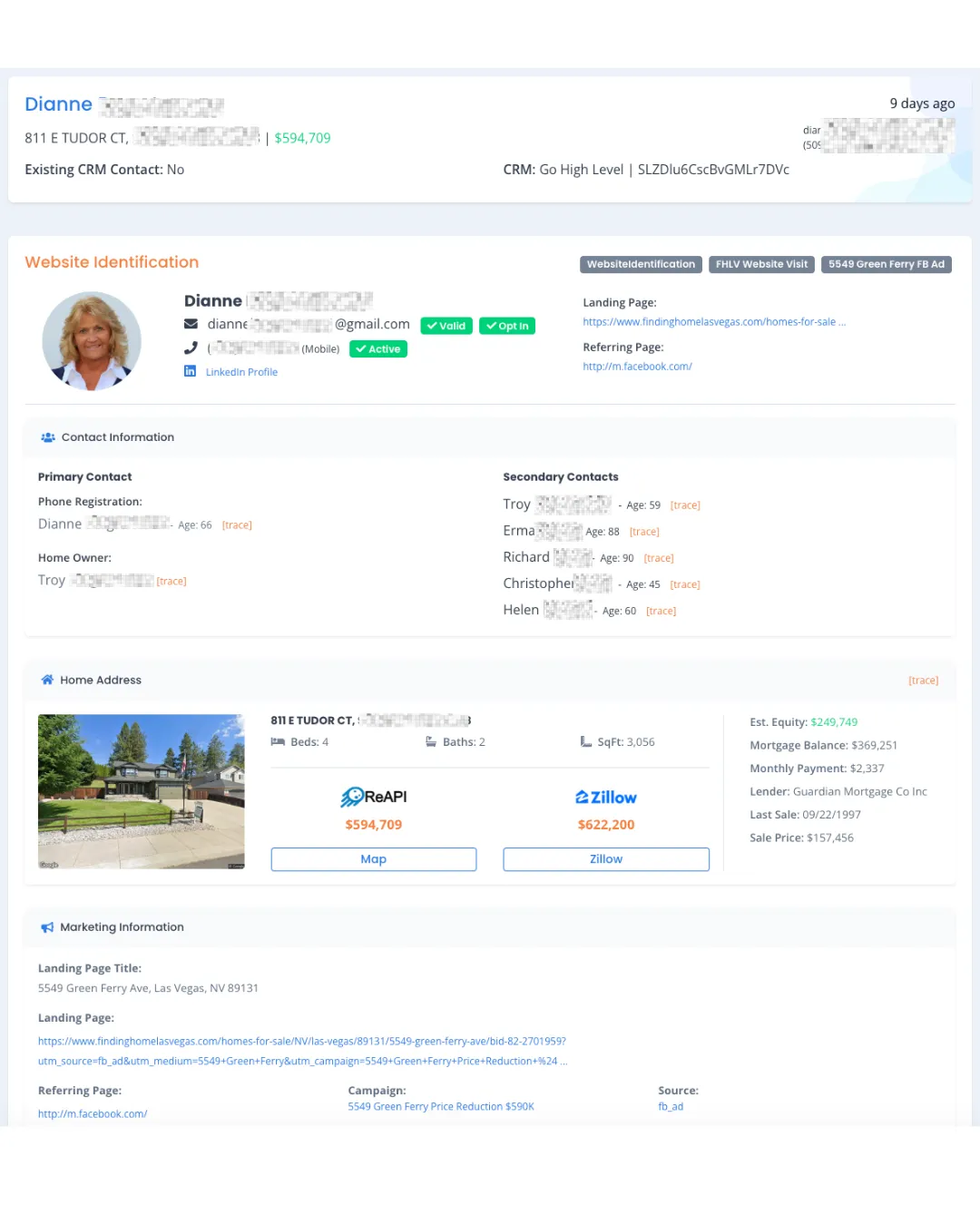The height and width of the screenshot is (1225, 980).
Task: Open the Marketing Landing Page full URL
Action: tap(303, 1051)
